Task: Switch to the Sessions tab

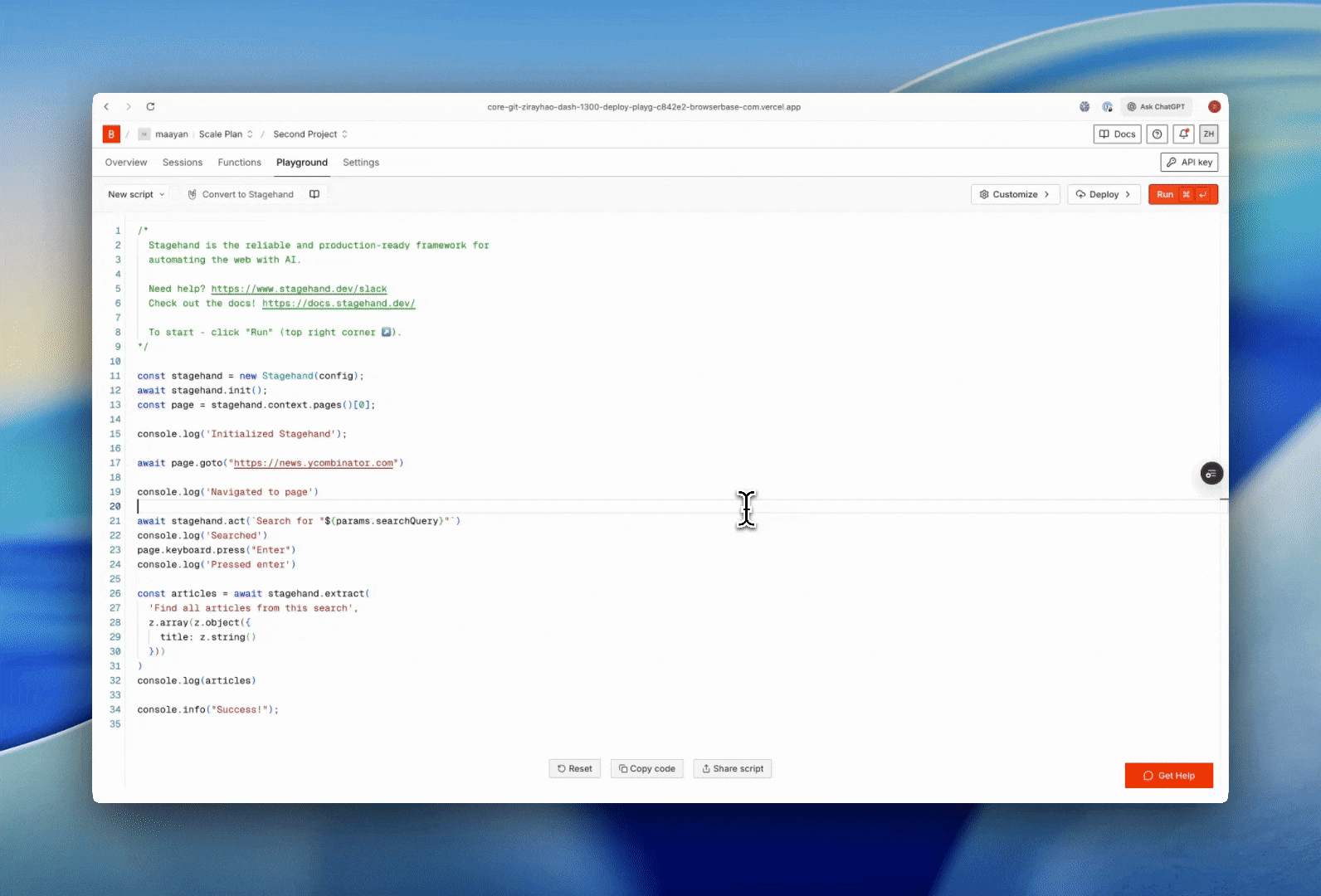Action: 183,163
